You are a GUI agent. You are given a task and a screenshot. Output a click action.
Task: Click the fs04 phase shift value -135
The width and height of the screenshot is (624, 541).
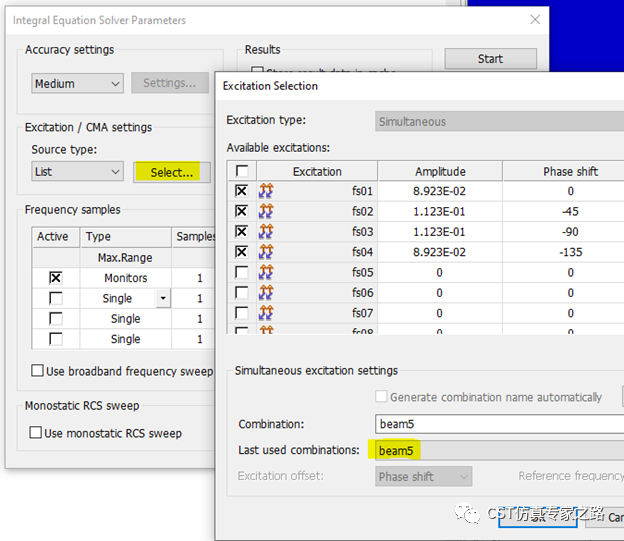coord(570,252)
